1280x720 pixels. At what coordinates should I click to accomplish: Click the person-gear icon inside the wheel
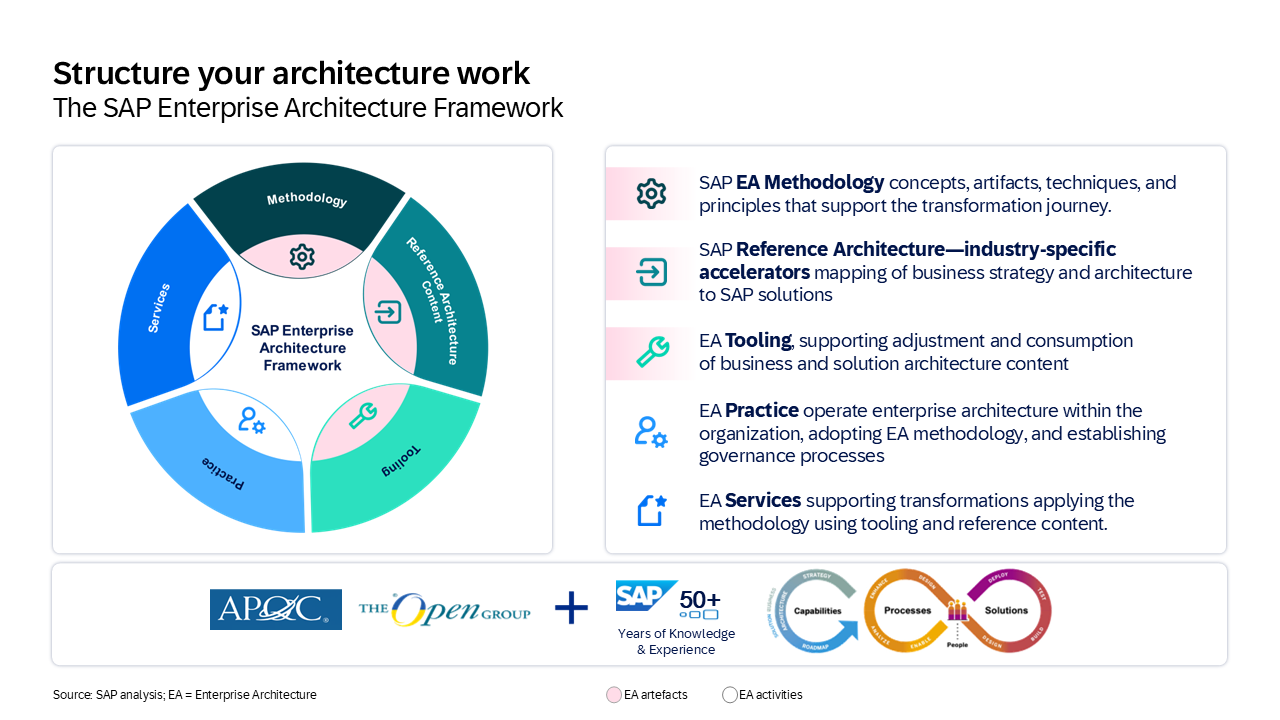coord(252,421)
